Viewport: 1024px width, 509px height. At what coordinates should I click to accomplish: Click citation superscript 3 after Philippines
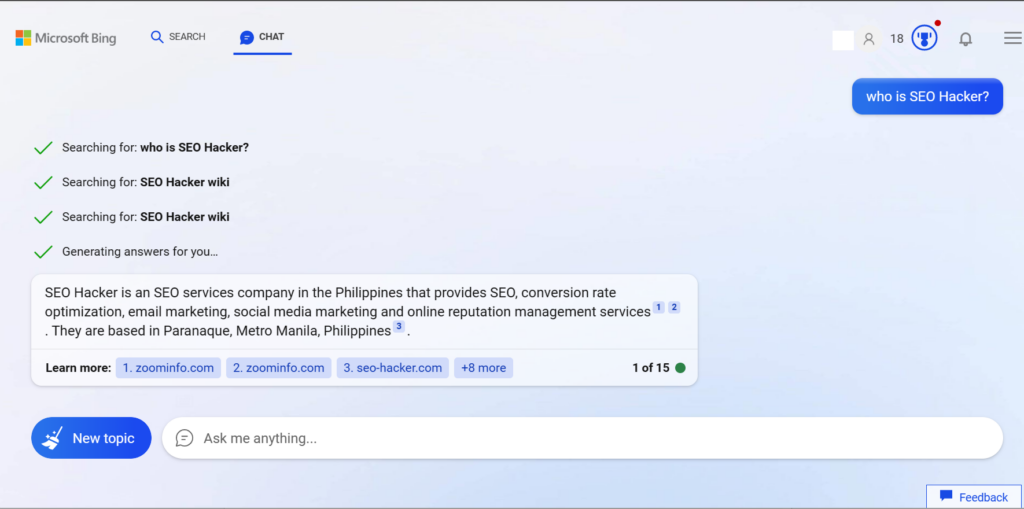(399, 326)
